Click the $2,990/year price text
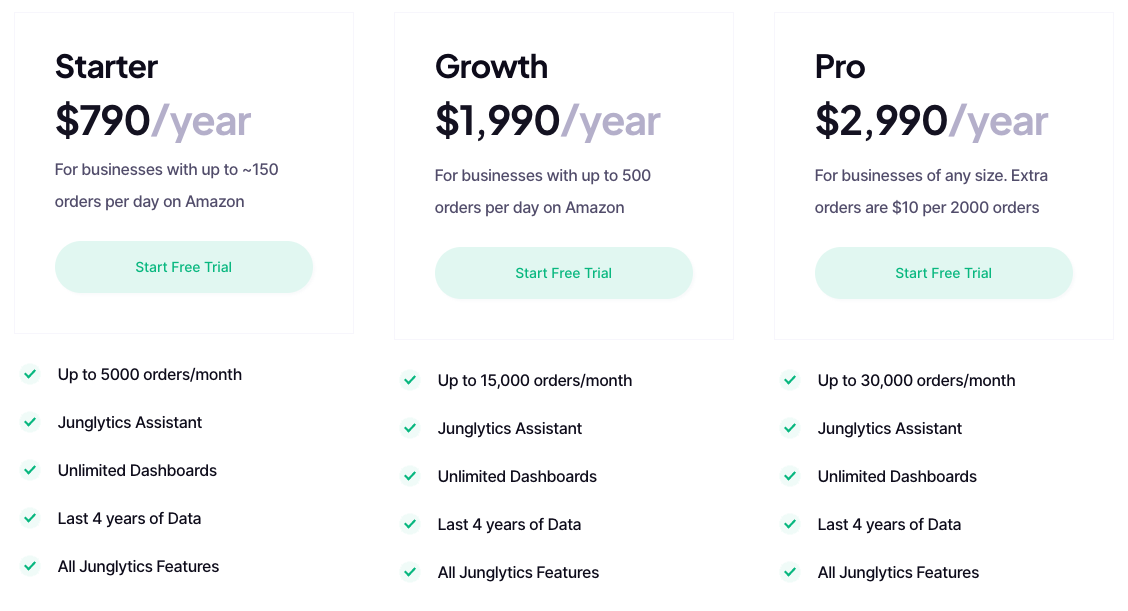Viewport: 1128px width, 611px height. 931,121
